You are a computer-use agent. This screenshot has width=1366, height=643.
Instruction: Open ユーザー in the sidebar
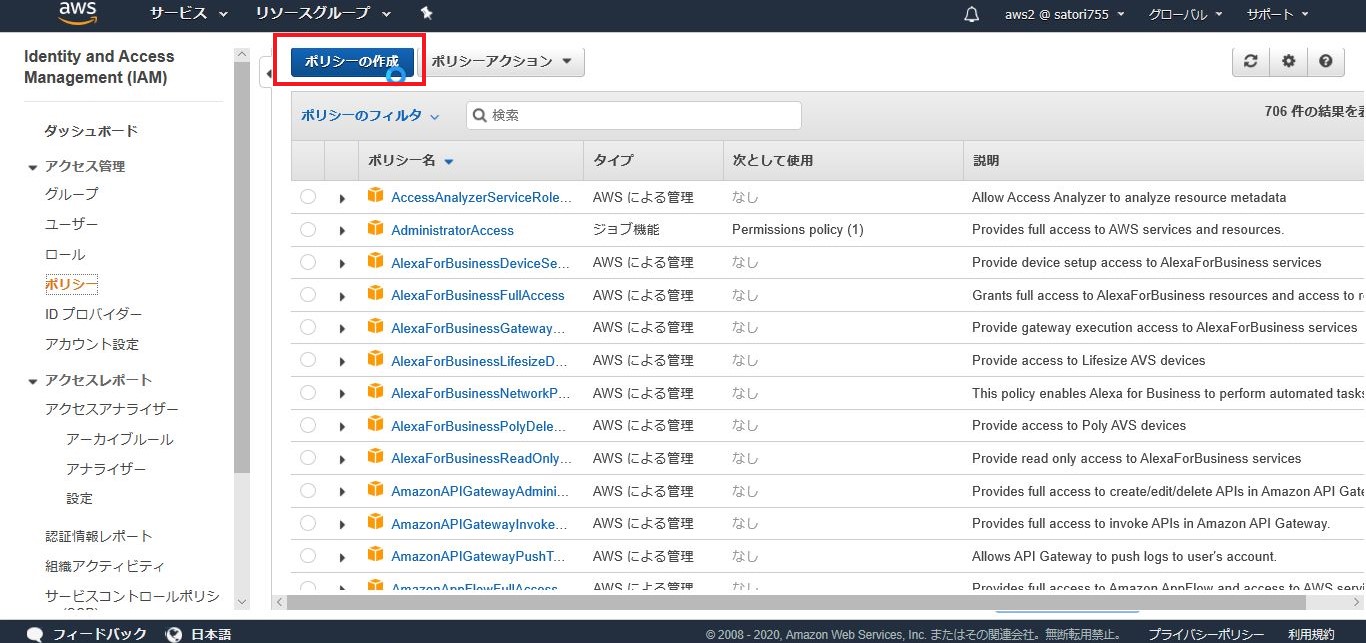[72, 224]
